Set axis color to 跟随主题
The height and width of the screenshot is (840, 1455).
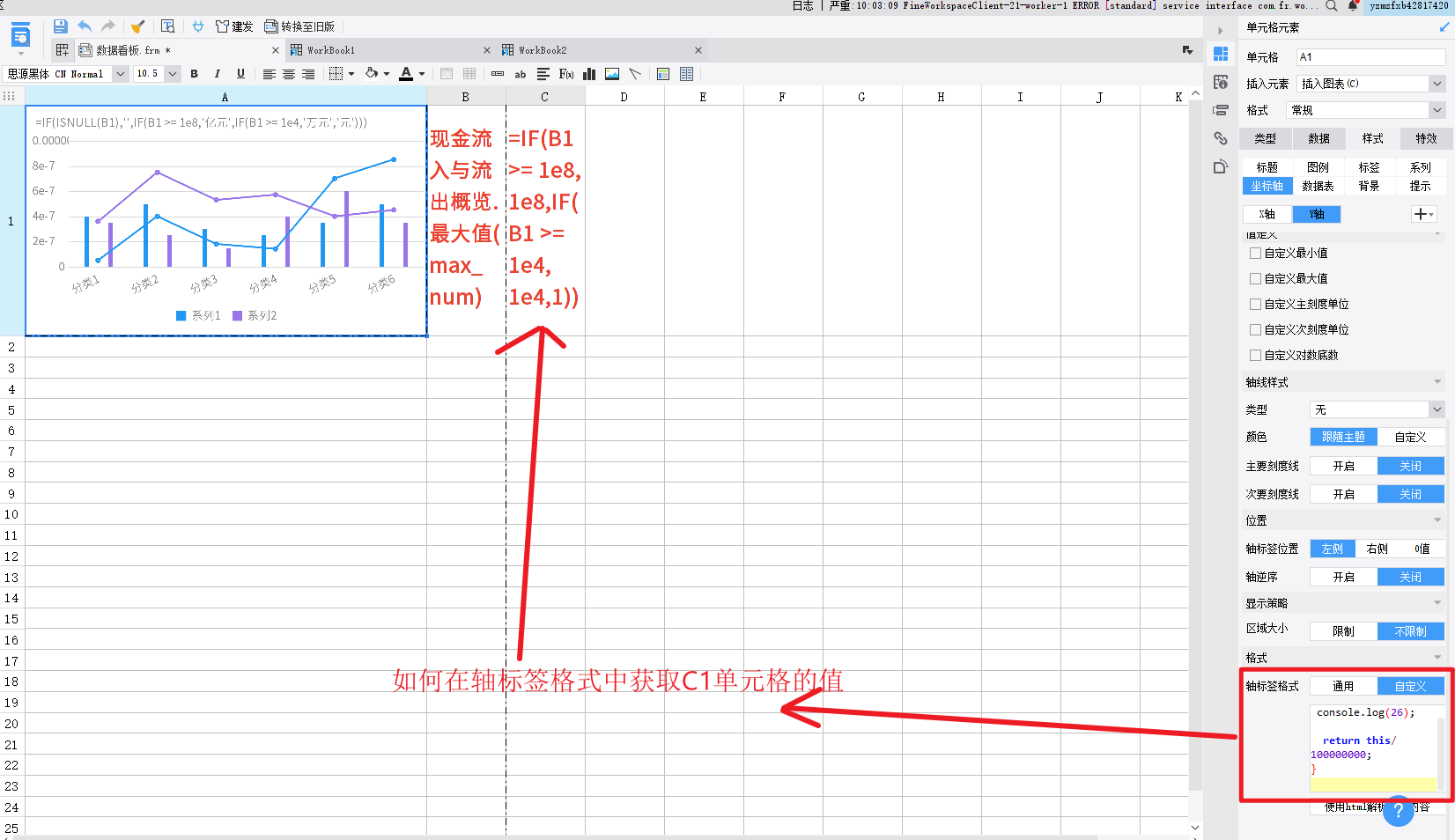tap(1343, 437)
